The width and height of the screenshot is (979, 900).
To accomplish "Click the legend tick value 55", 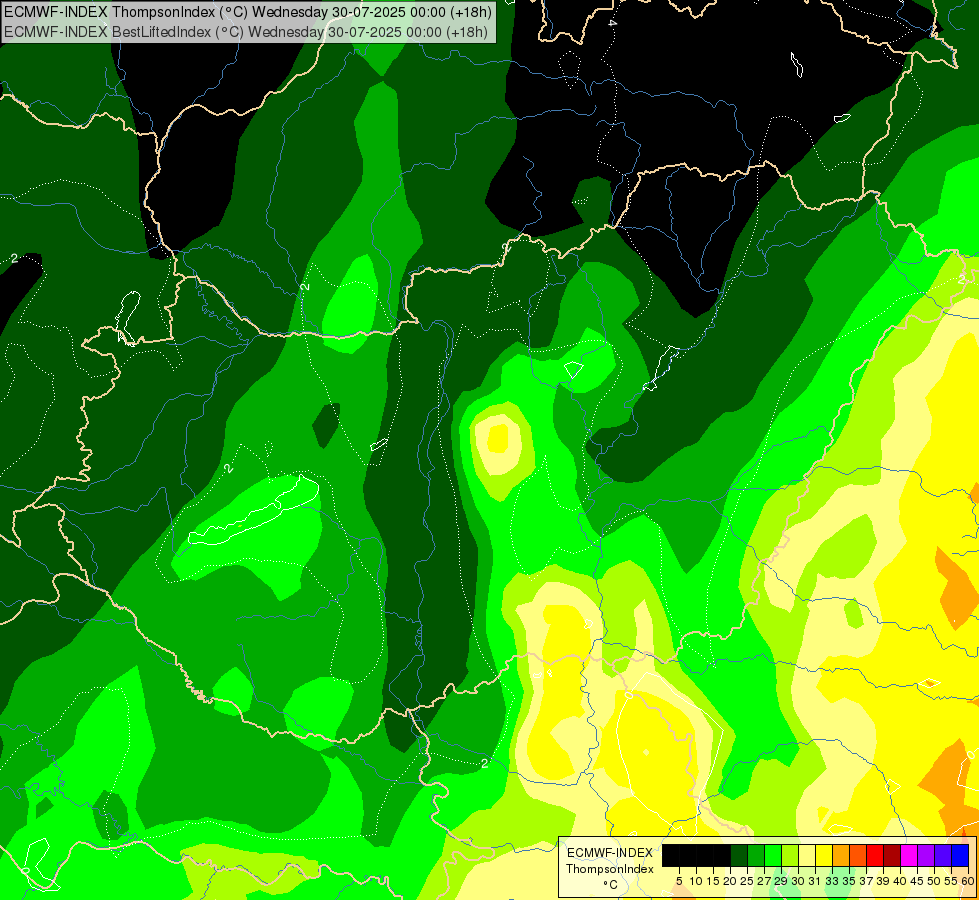I will 951,881.
